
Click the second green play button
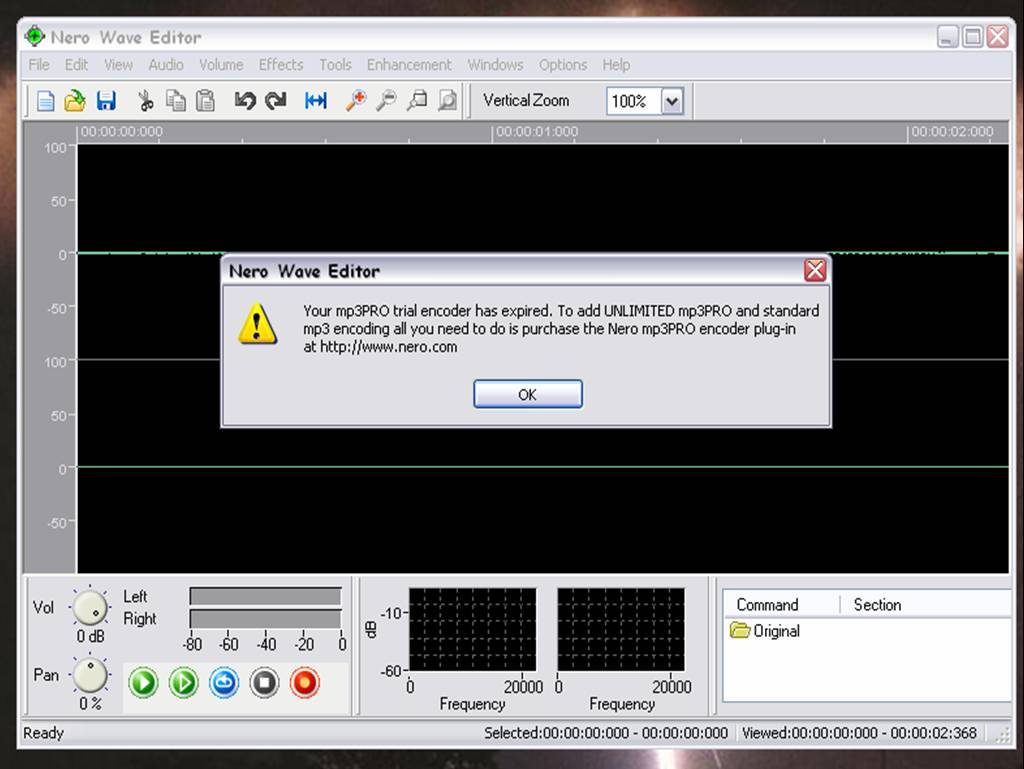coord(184,683)
